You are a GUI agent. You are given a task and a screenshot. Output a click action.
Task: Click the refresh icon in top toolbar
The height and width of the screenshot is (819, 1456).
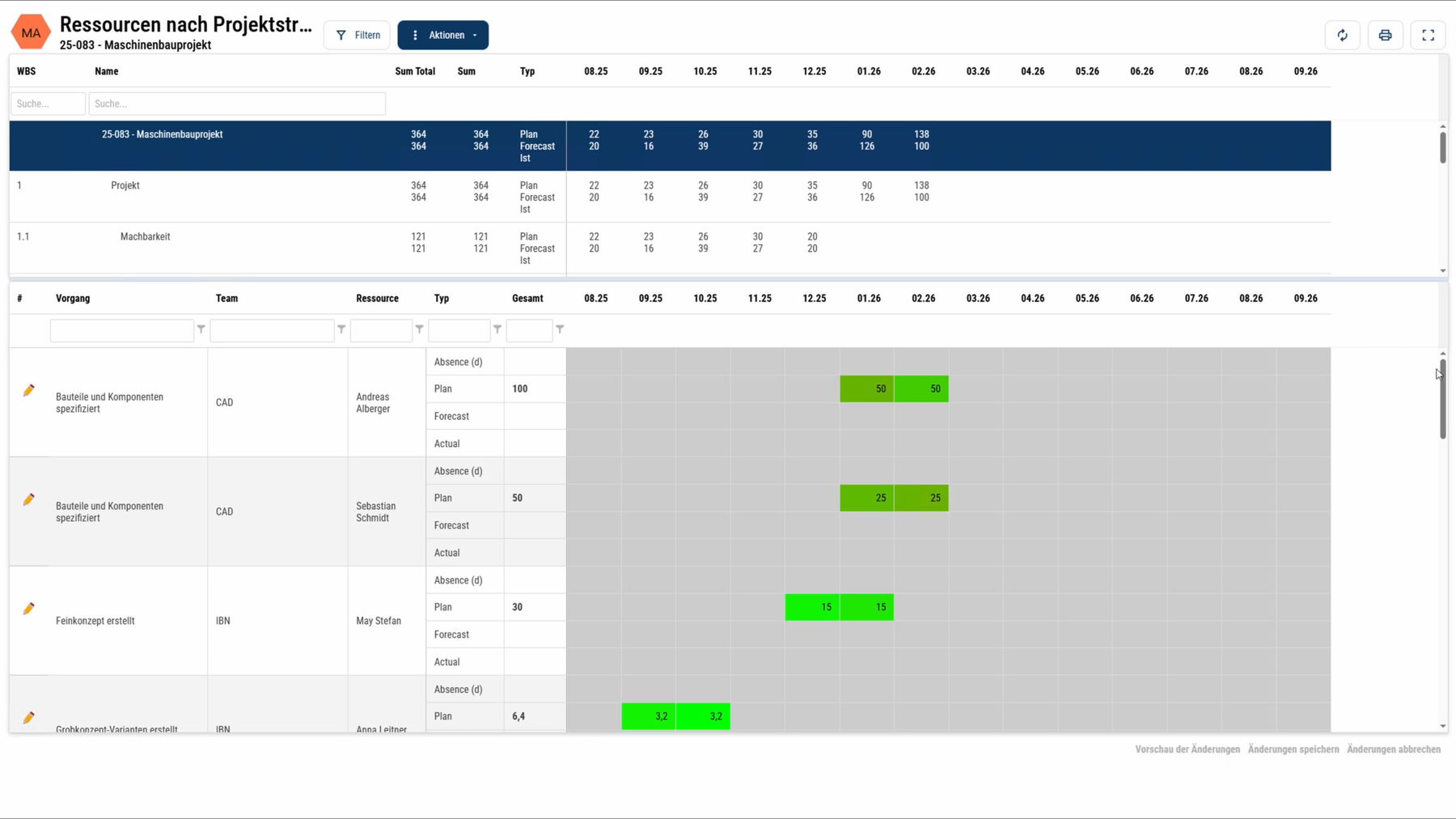coord(1342,35)
